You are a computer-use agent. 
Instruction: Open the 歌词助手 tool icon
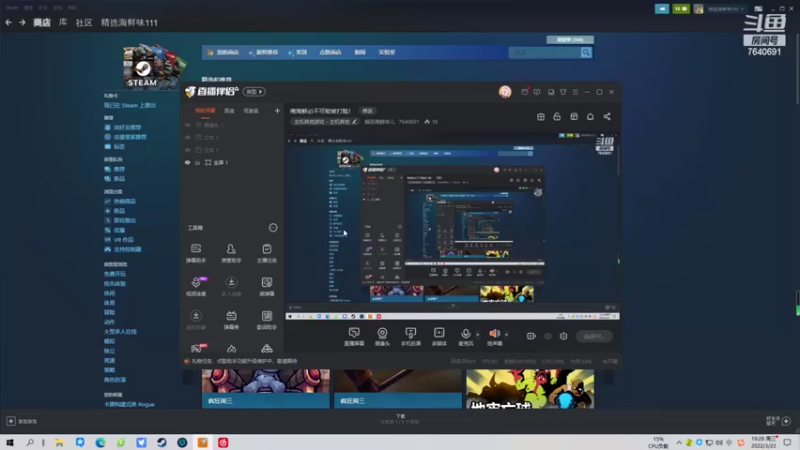(x=266, y=320)
